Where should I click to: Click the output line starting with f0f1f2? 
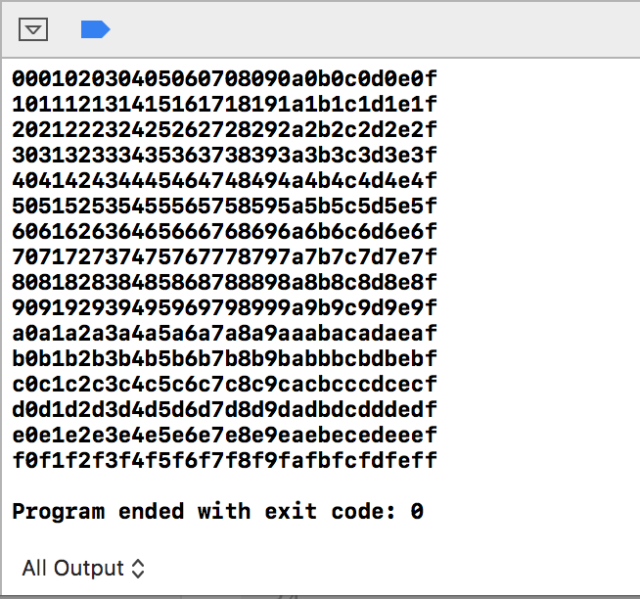[x=224, y=461]
